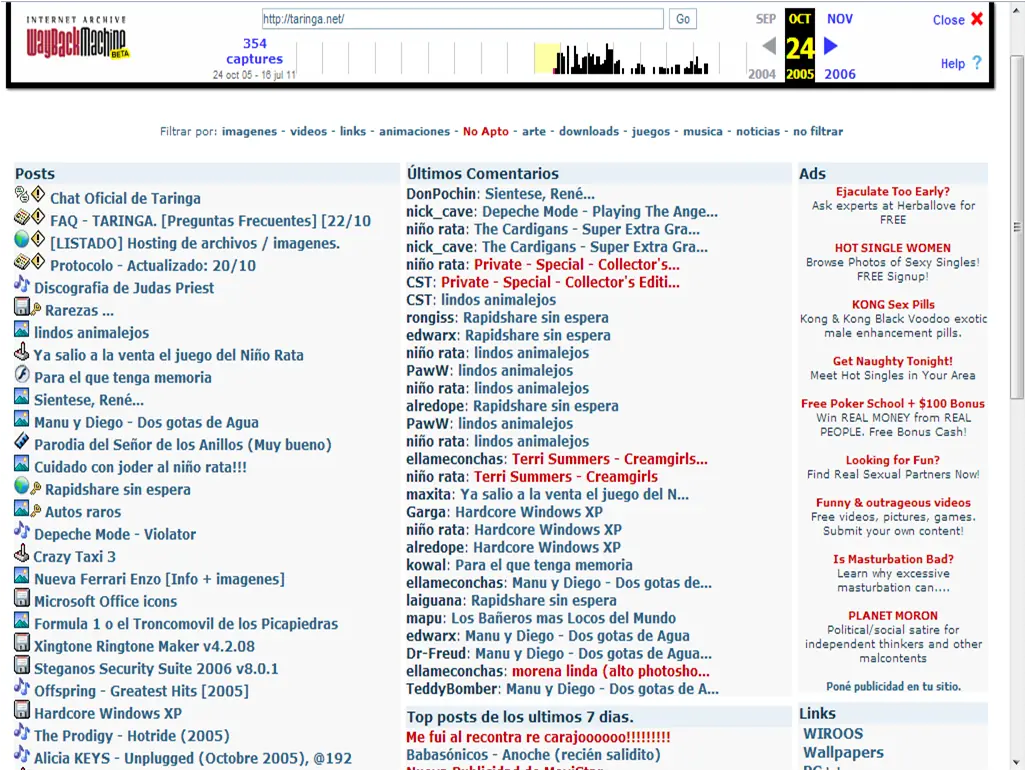Open the Chat Oficial de Taringa post
Viewport: 1026px width, 771px height.
pyautogui.click(x=126, y=198)
